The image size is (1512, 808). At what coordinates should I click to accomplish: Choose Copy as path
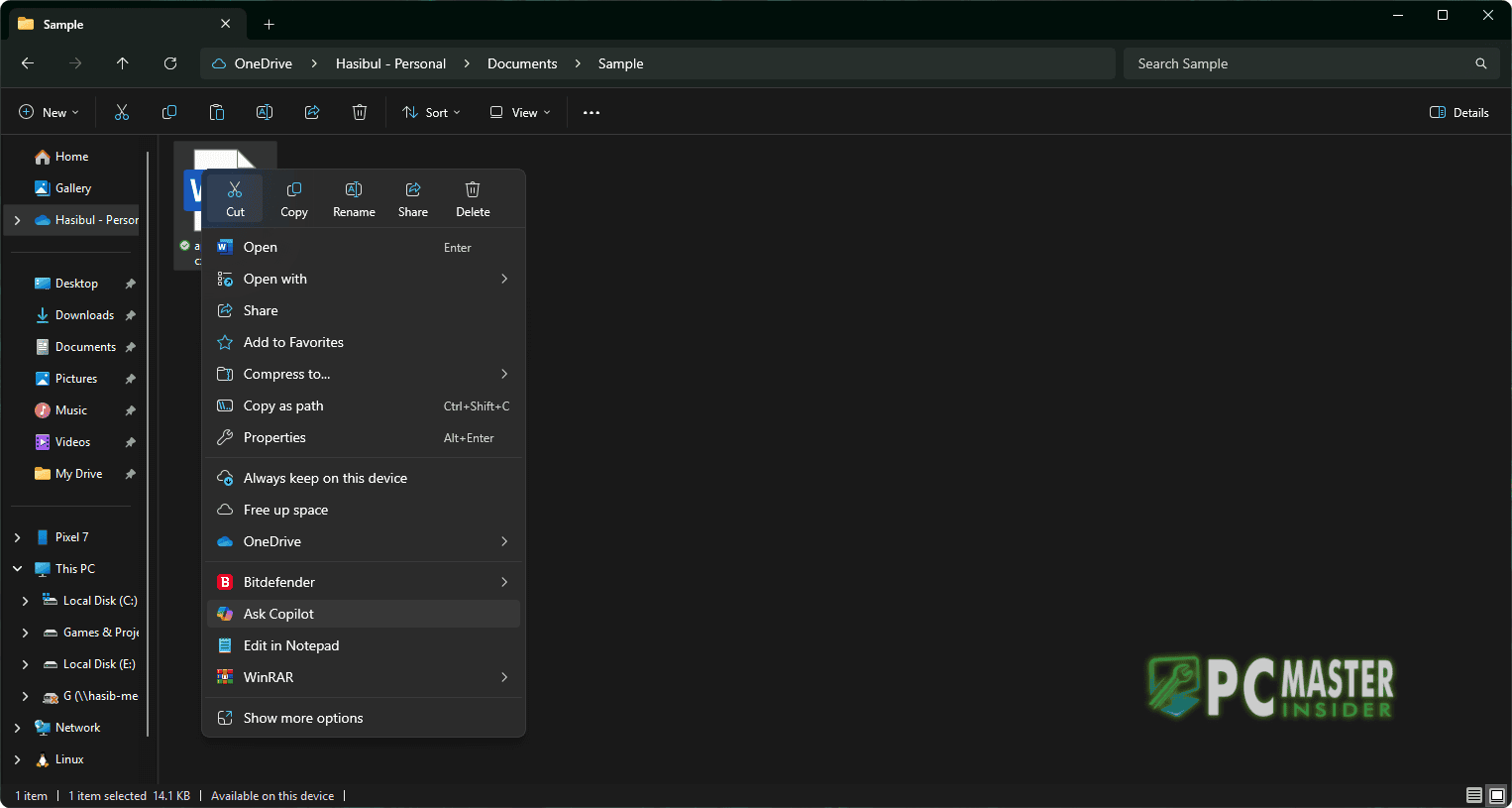364,405
